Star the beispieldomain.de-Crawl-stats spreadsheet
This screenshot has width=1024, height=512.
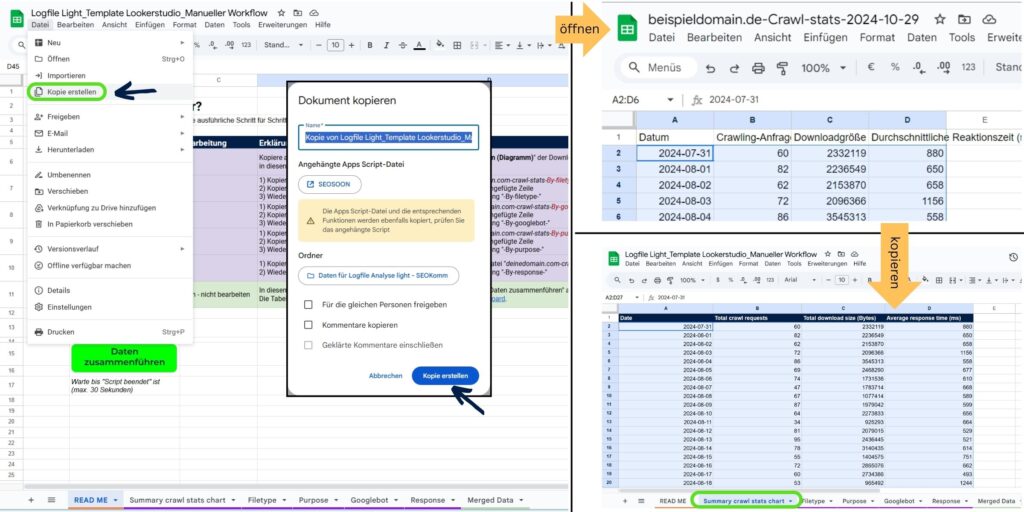coord(940,19)
